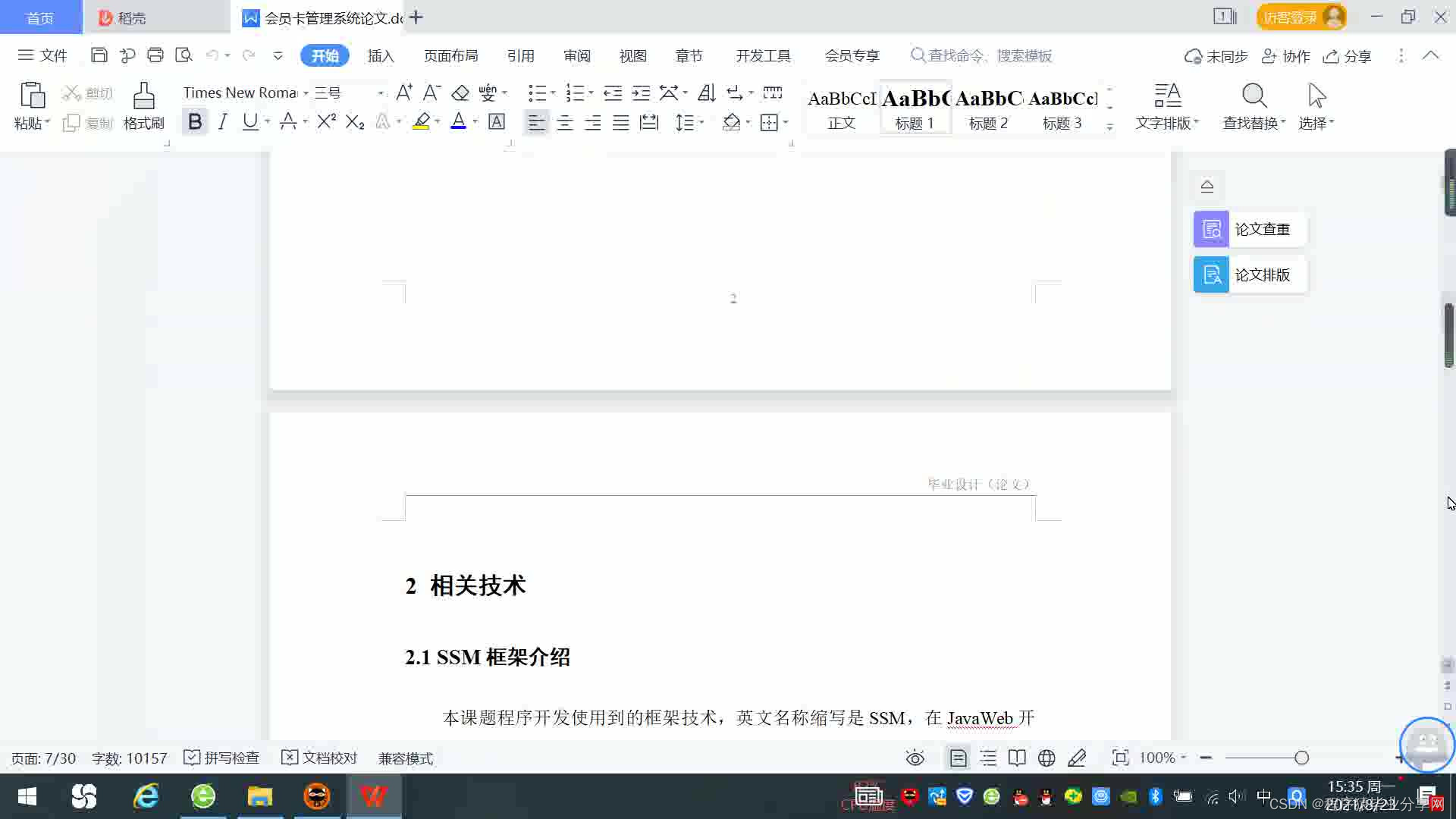Click the clear formatting eraser icon
This screenshot has height=819, width=1456.
(460, 93)
